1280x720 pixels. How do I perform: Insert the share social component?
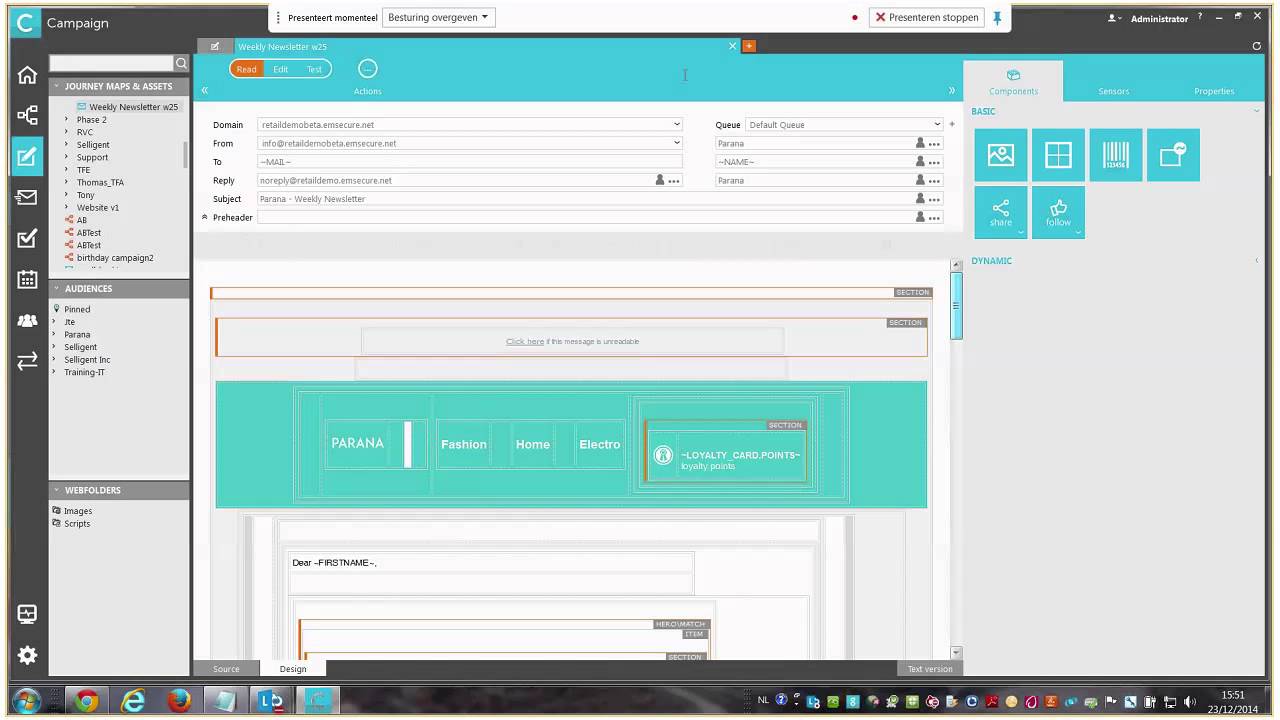coord(1000,212)
